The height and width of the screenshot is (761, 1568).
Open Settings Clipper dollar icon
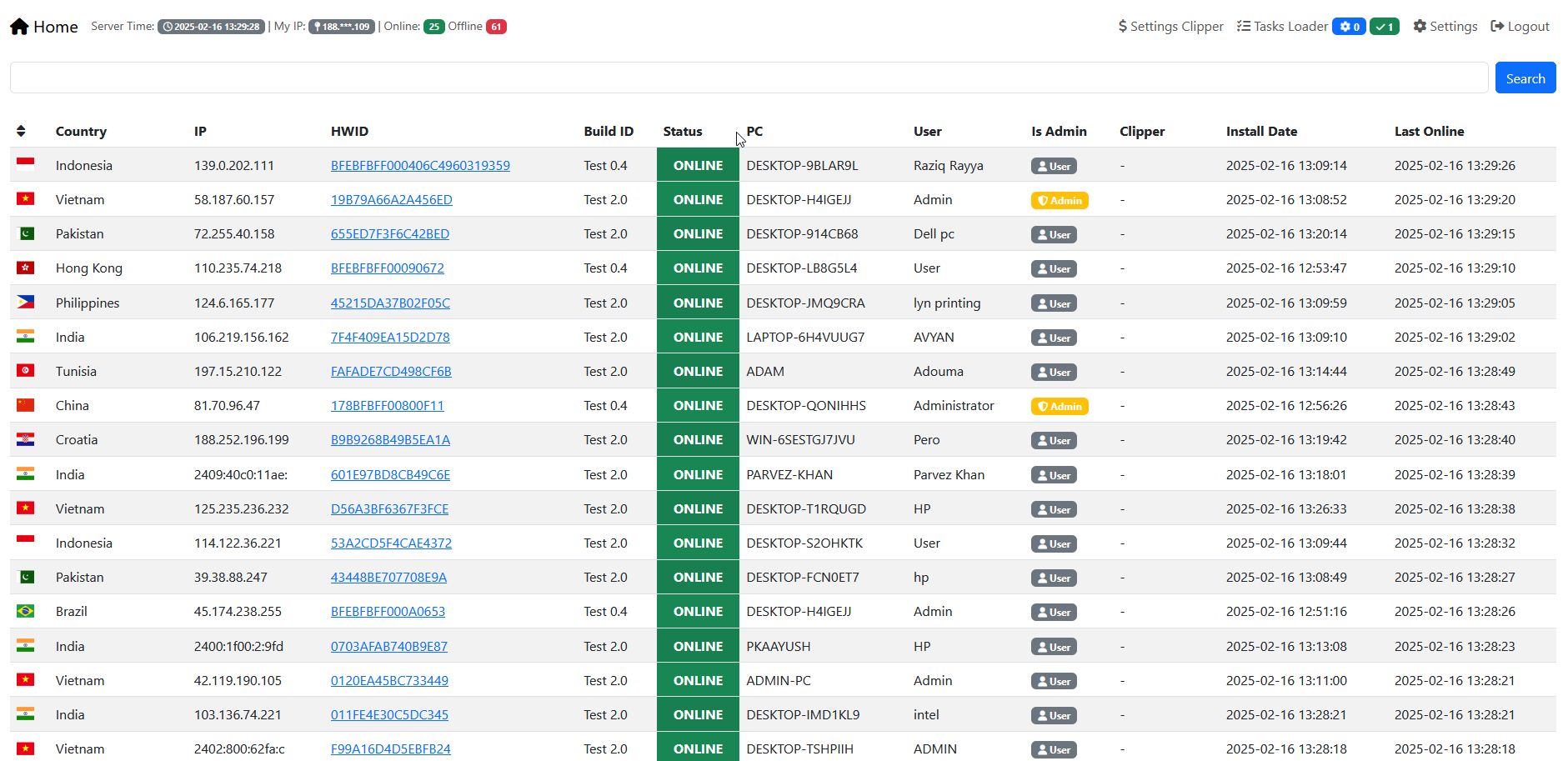[1123, 27]
